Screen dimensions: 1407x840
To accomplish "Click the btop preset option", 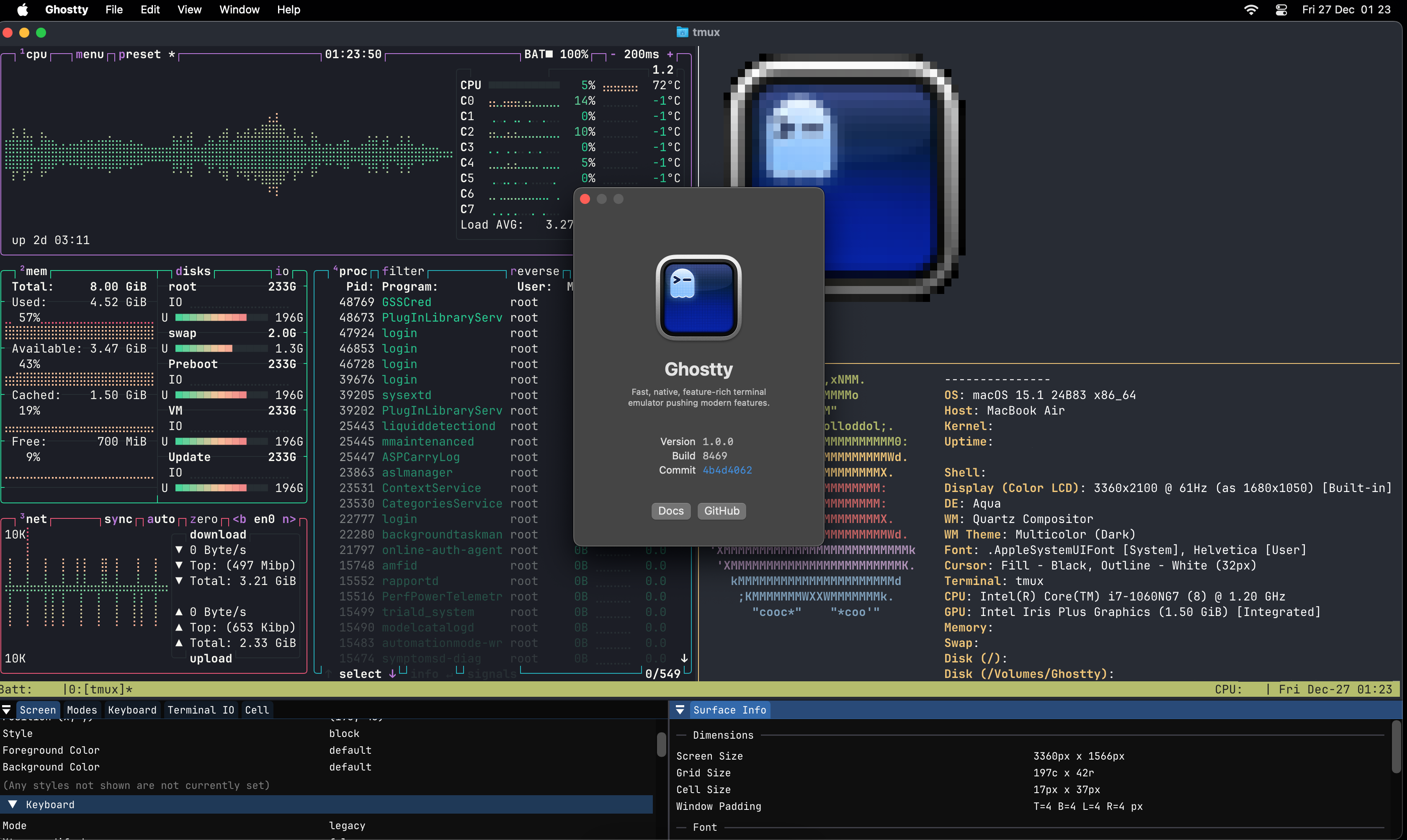I will click(x=147, y=54).
